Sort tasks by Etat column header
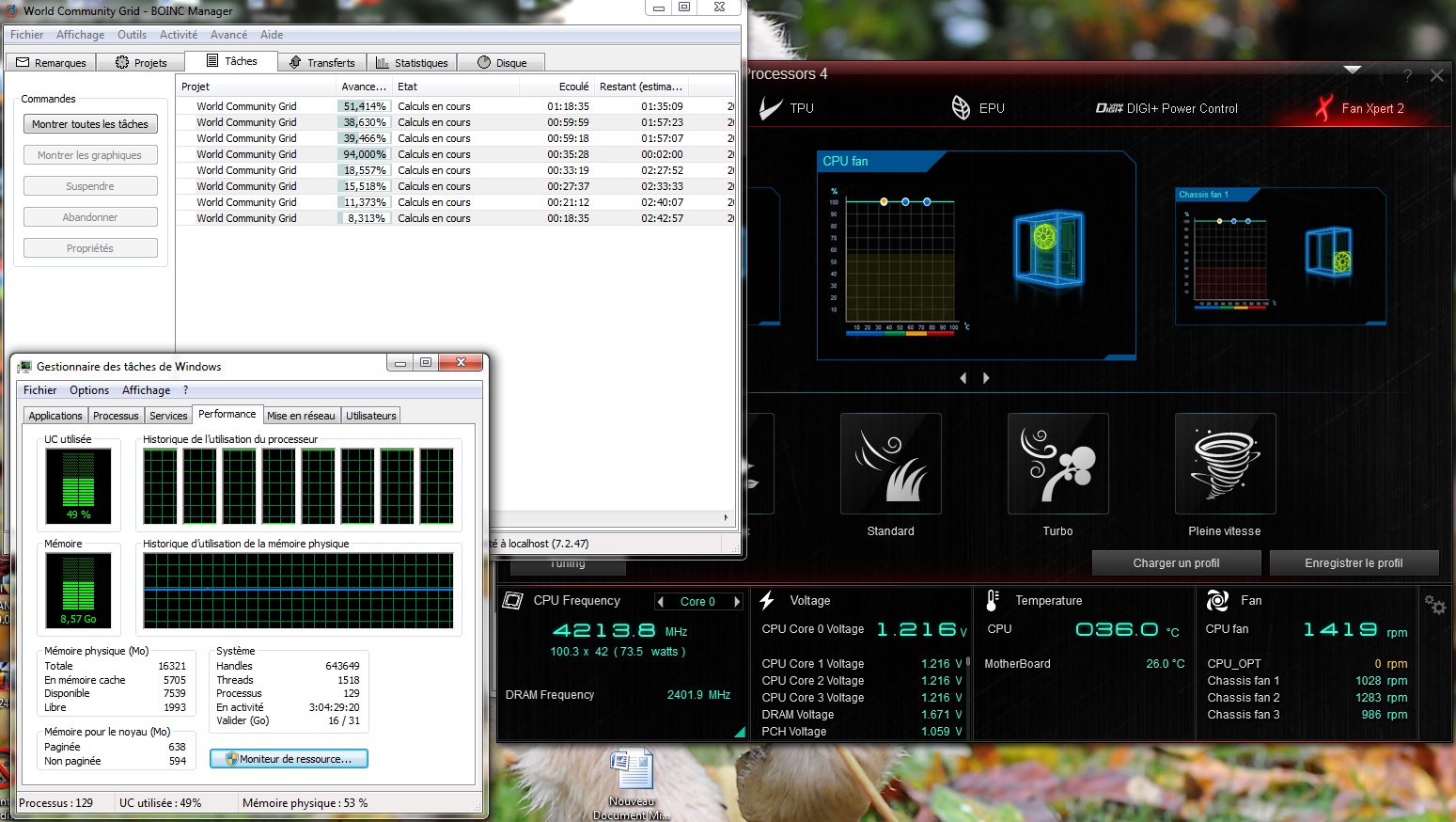1456x822 pixels. (456, 87)
